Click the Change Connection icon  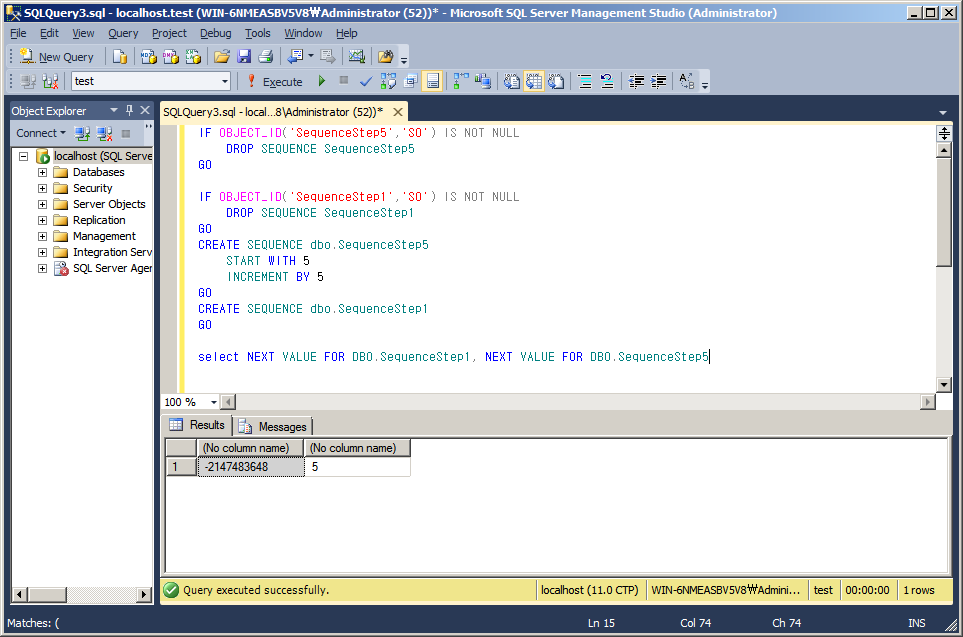50,81
